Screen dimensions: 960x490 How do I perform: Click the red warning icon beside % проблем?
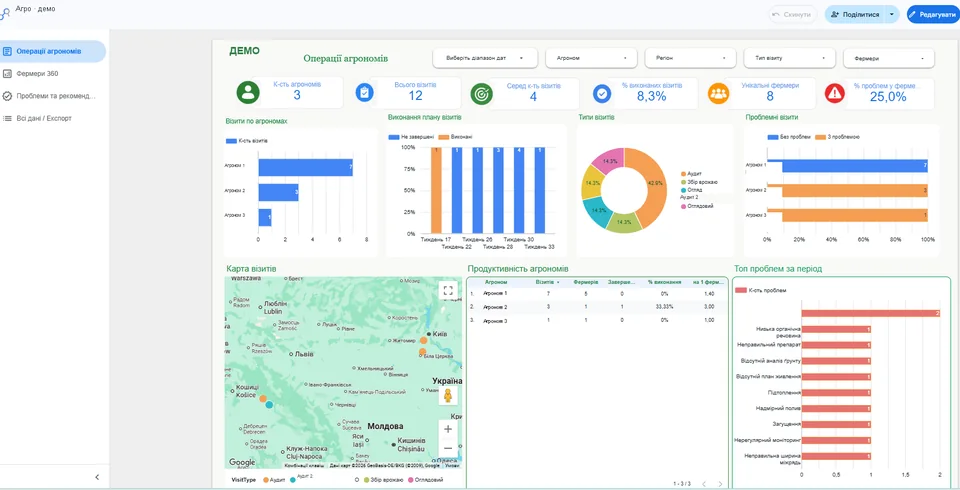pyautogui.click(x=834, y=93)
